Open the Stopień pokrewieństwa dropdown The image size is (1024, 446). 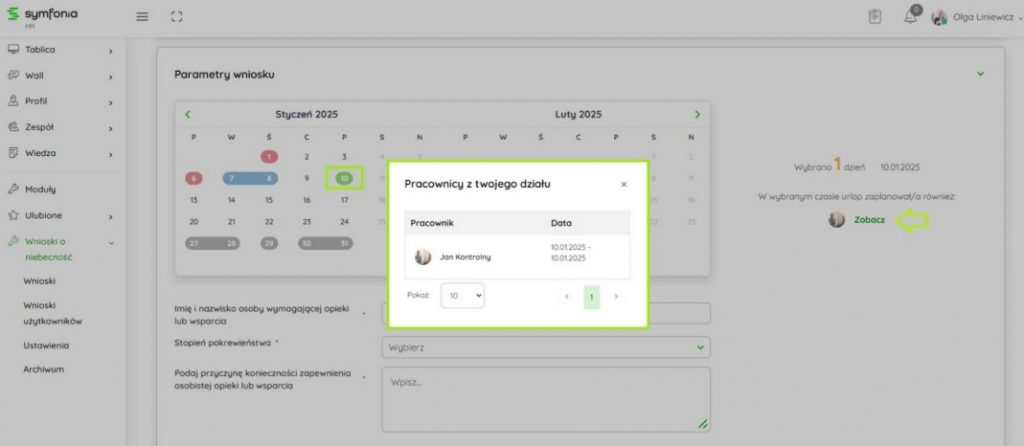pyautogui.click(x=545, y=347)
